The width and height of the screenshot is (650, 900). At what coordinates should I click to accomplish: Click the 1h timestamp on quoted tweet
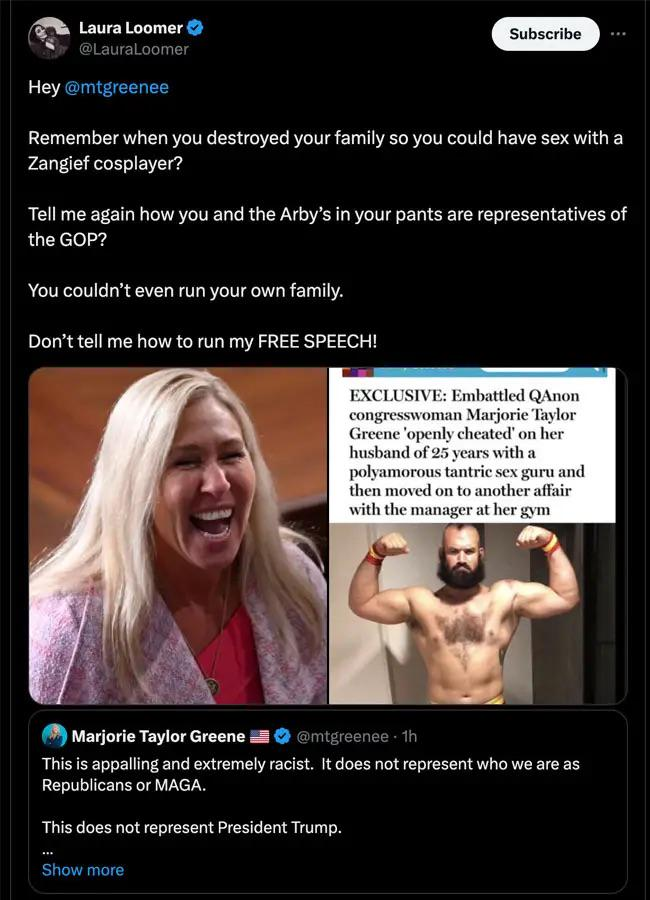(409, 736)
